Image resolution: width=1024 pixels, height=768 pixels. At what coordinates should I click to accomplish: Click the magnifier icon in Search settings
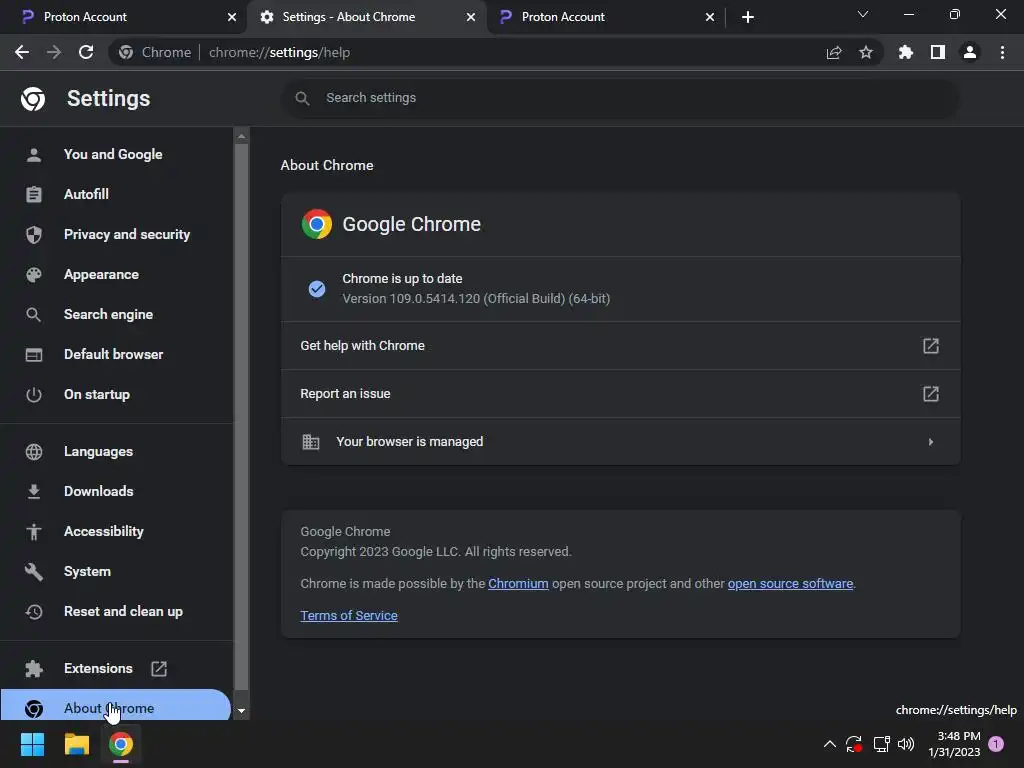click(302, 98)
